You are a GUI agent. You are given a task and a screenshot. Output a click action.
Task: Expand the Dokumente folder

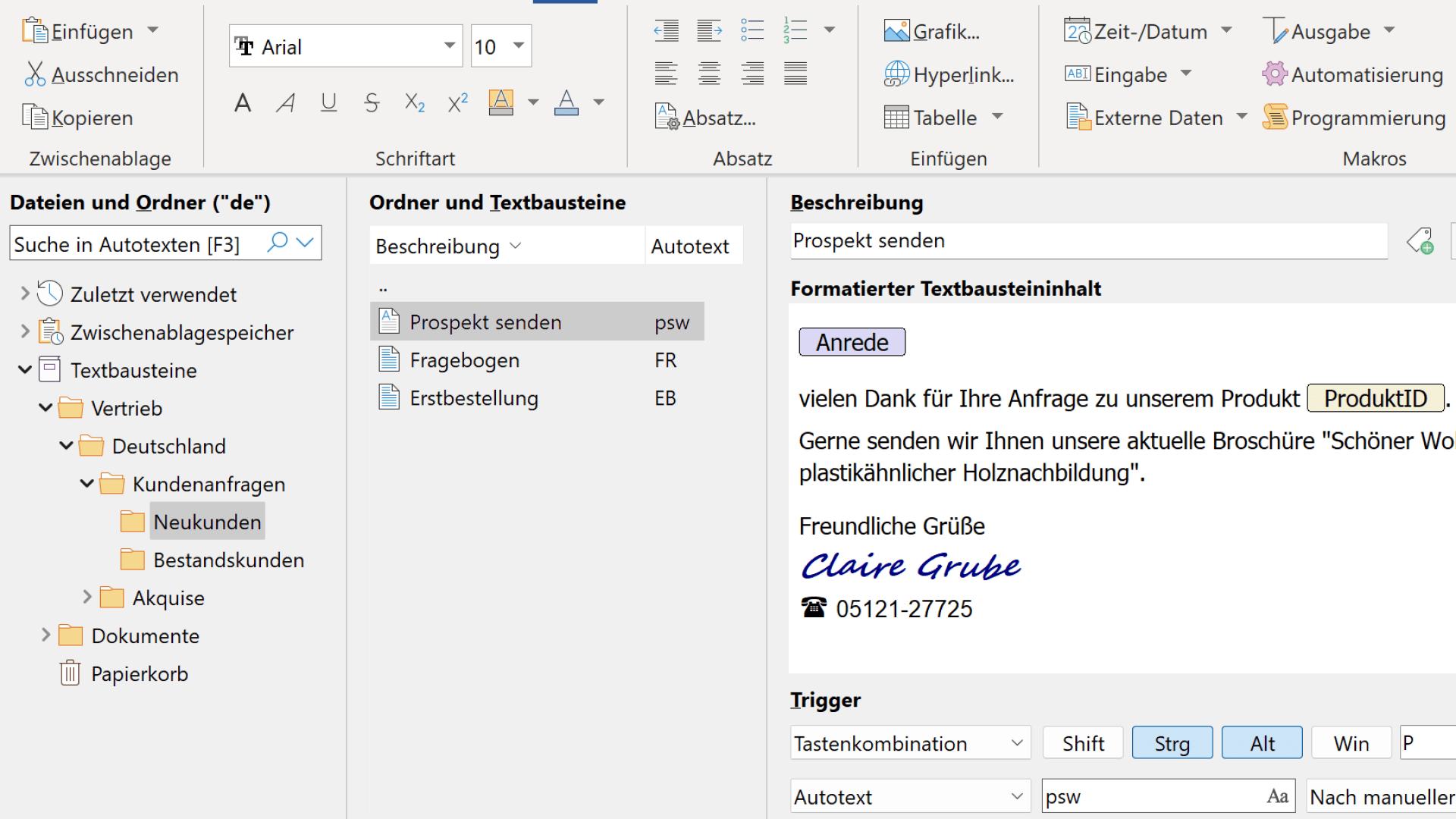coord(45,635)
